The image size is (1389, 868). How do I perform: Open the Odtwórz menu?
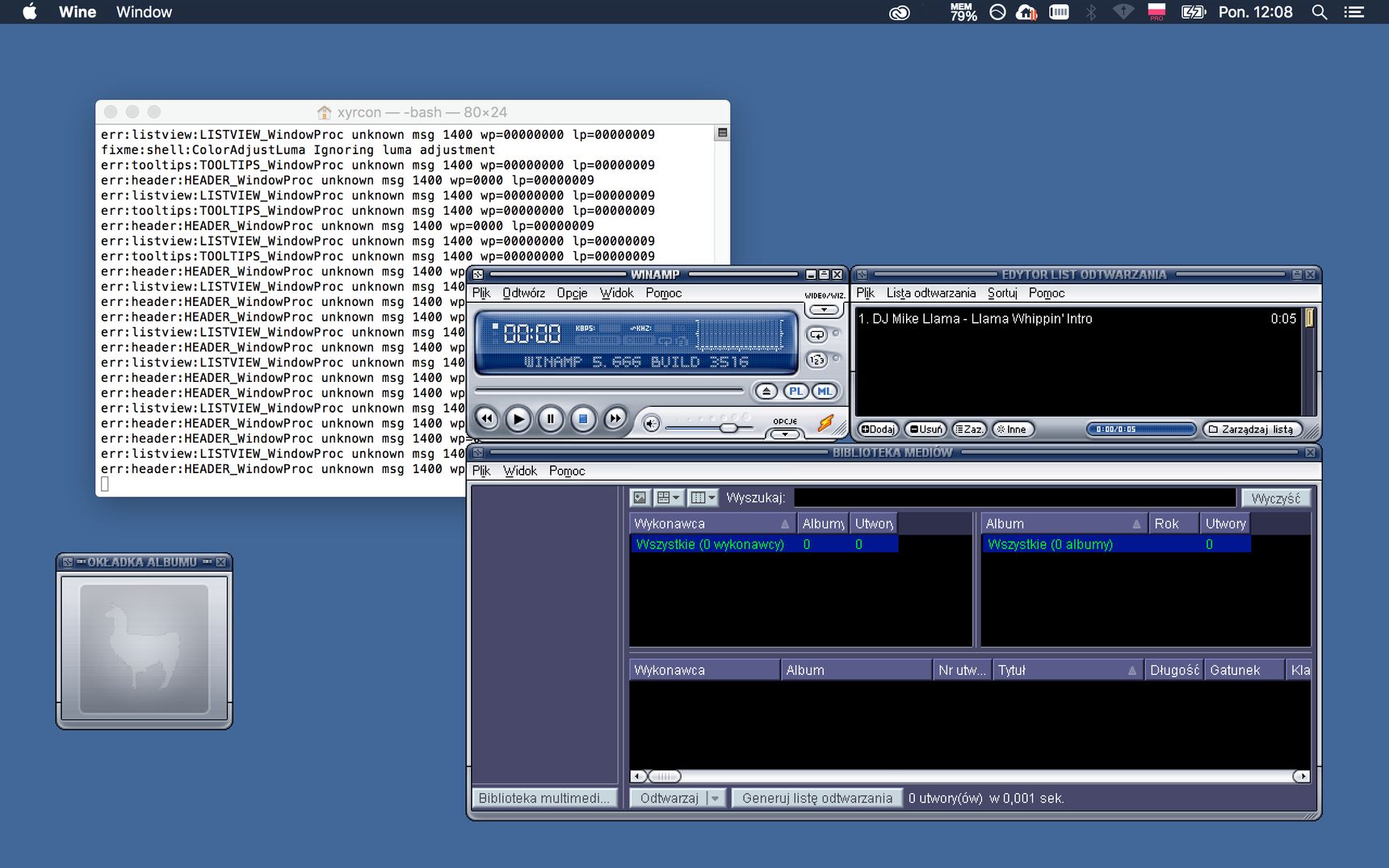(523, 293)
